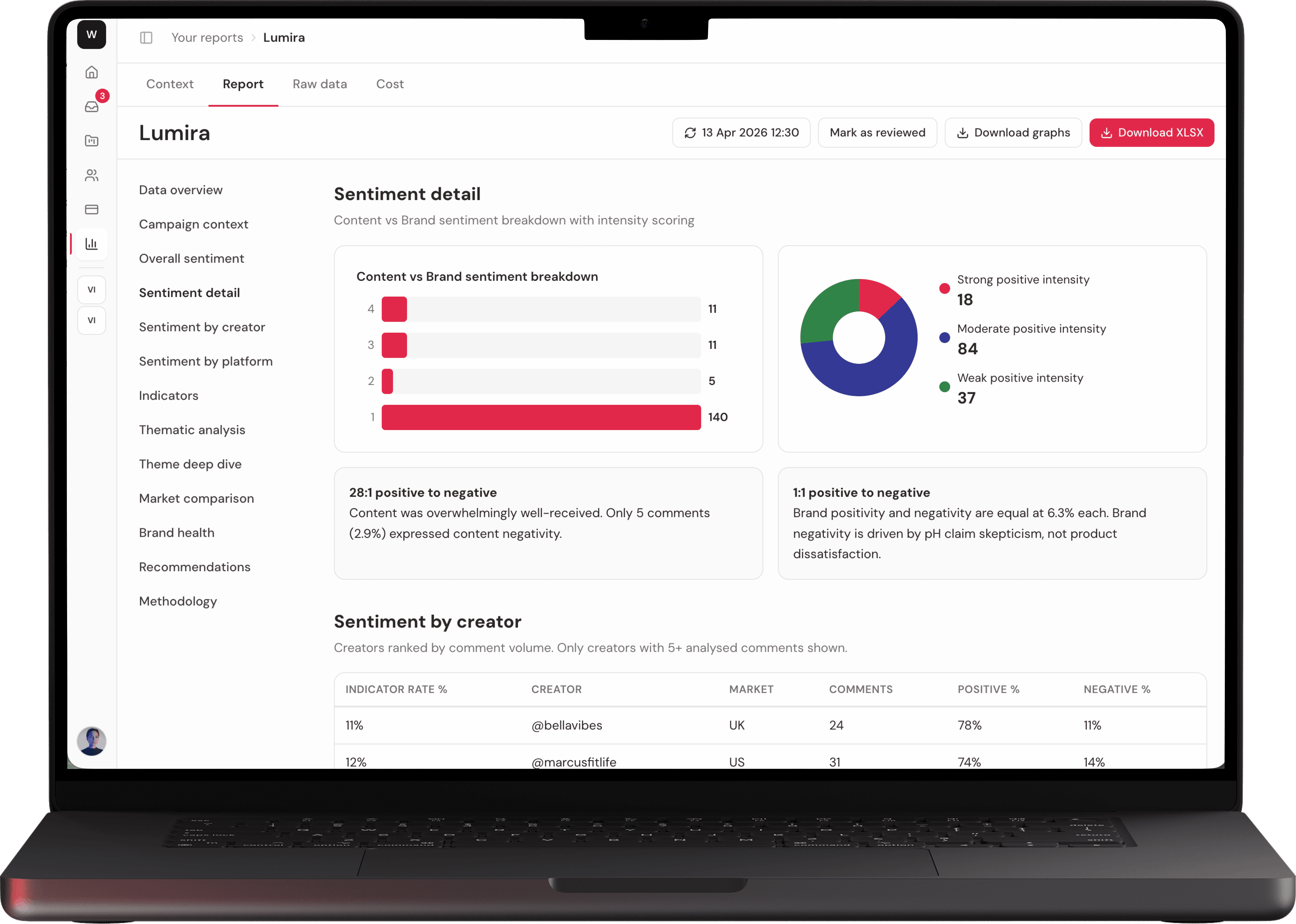
Task: Click the 28:1 positive to negative heading
Action: (x=423, y=493)
